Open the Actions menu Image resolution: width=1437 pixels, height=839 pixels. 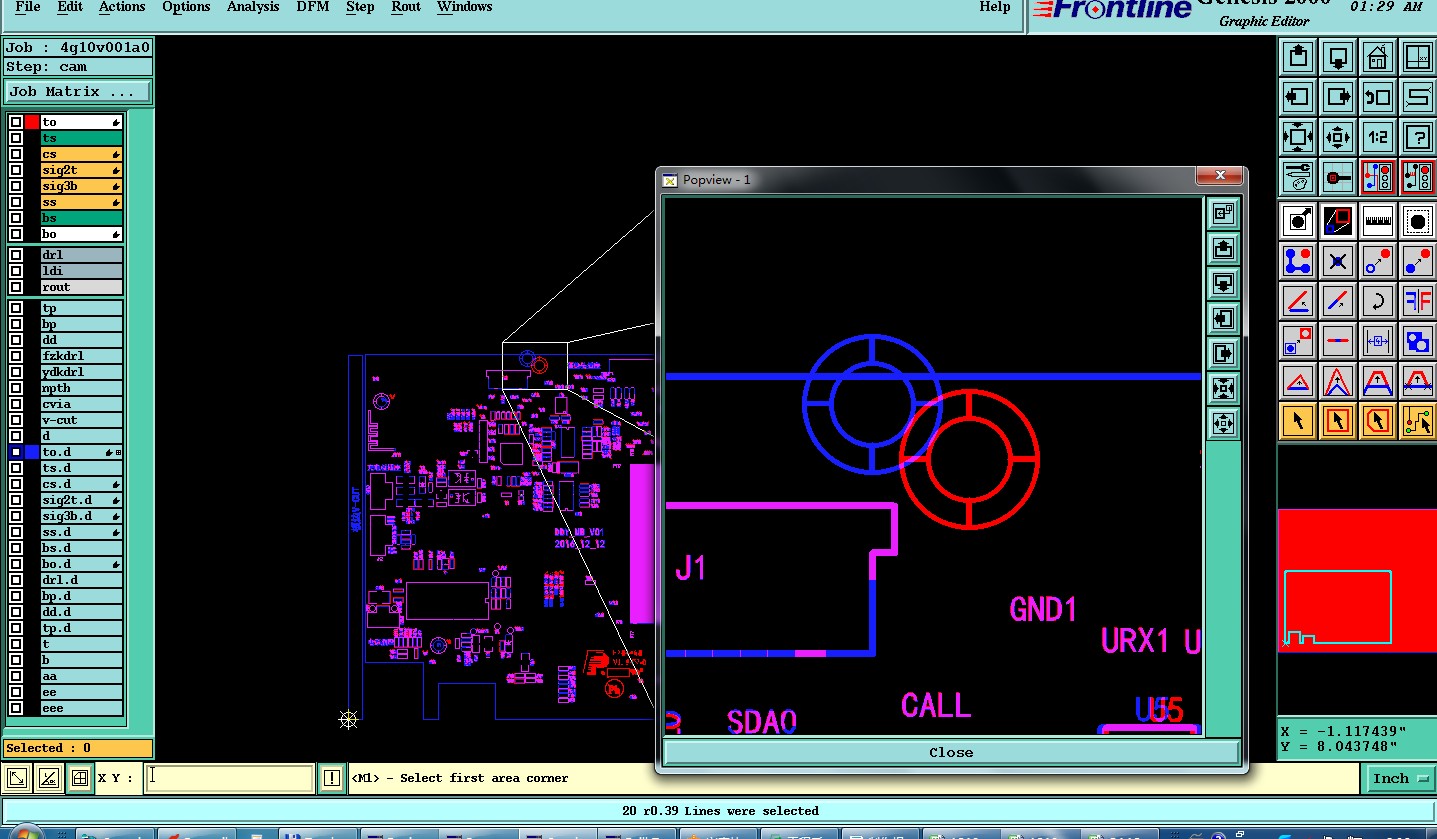(122, 7)
